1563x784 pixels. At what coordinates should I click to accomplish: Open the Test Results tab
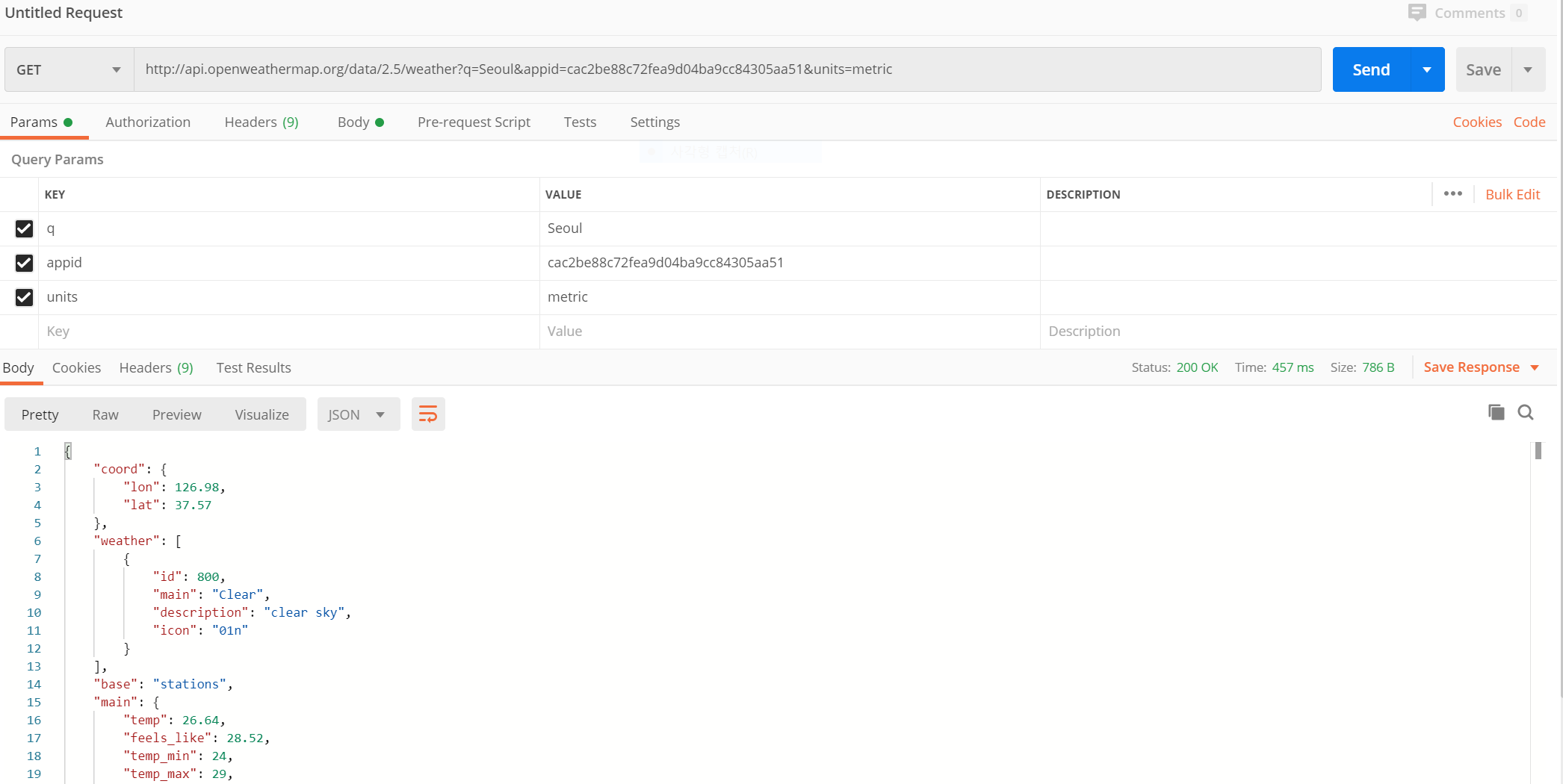pos(253,367)
